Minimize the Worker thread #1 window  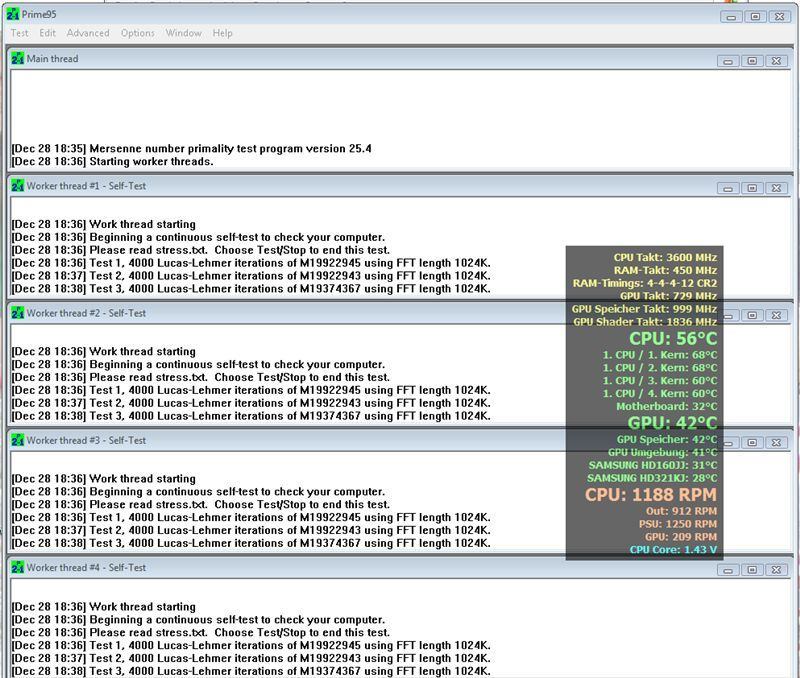[x=728, y=188]
